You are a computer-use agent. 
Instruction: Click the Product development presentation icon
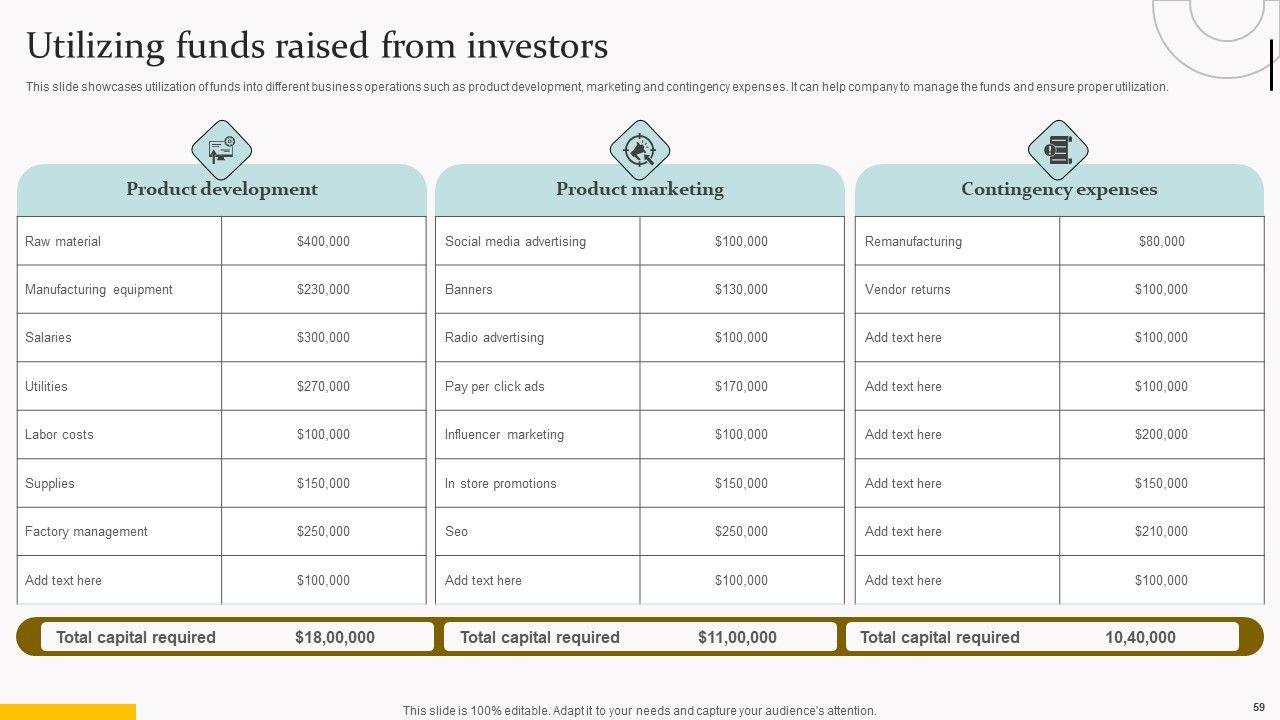pos(221,150)
